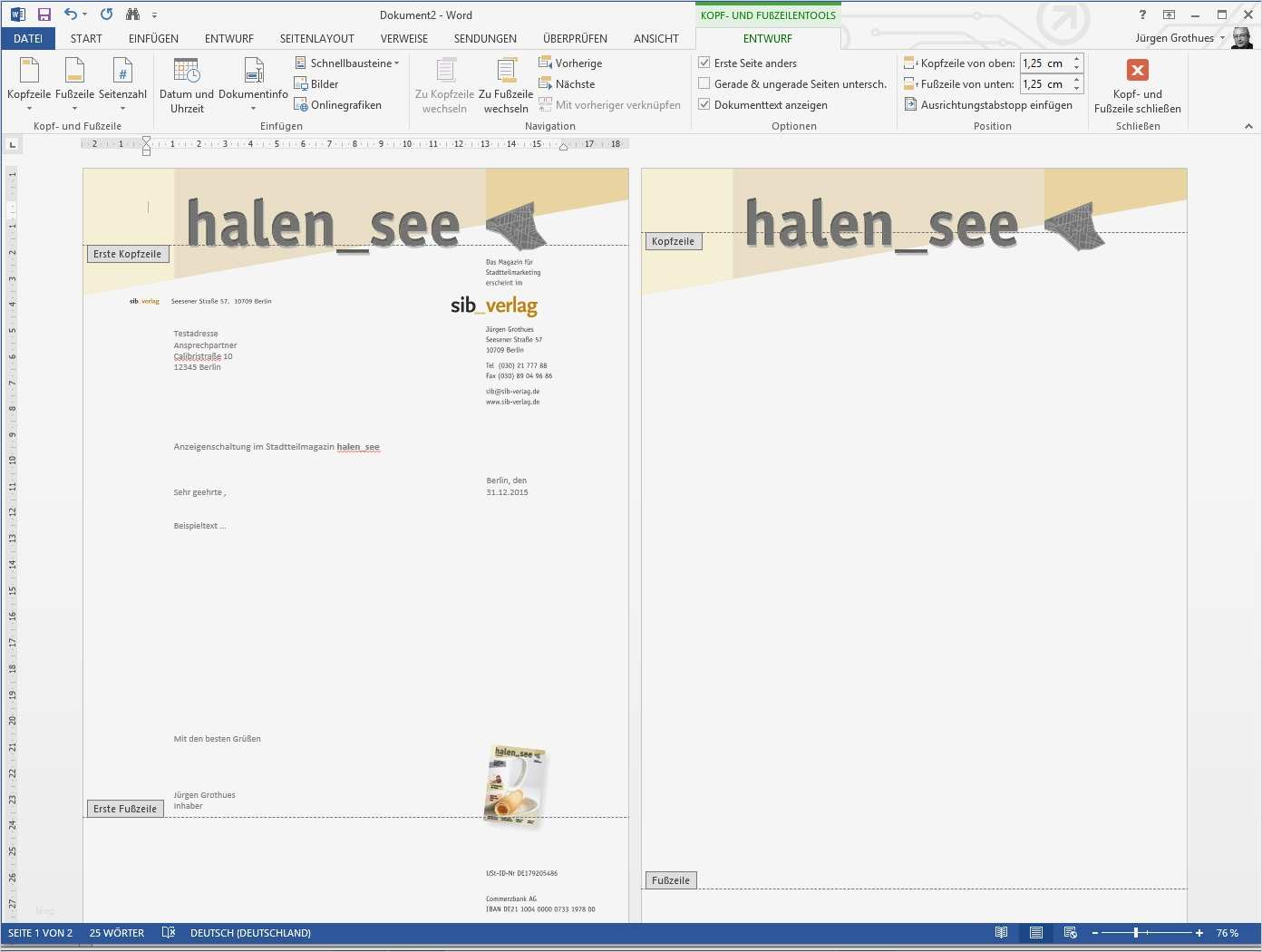This screenshot has width=1262, height=952.
Task: Open Word Help question mark
Action: tap(1142, 15)
